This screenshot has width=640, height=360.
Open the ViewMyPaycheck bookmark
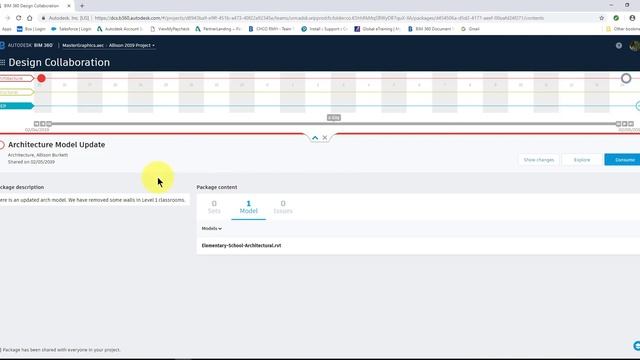pos(170,29)
